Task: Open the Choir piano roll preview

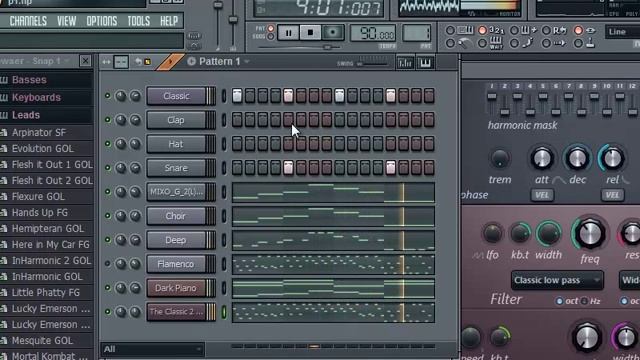Action: (x=333, y=216)
